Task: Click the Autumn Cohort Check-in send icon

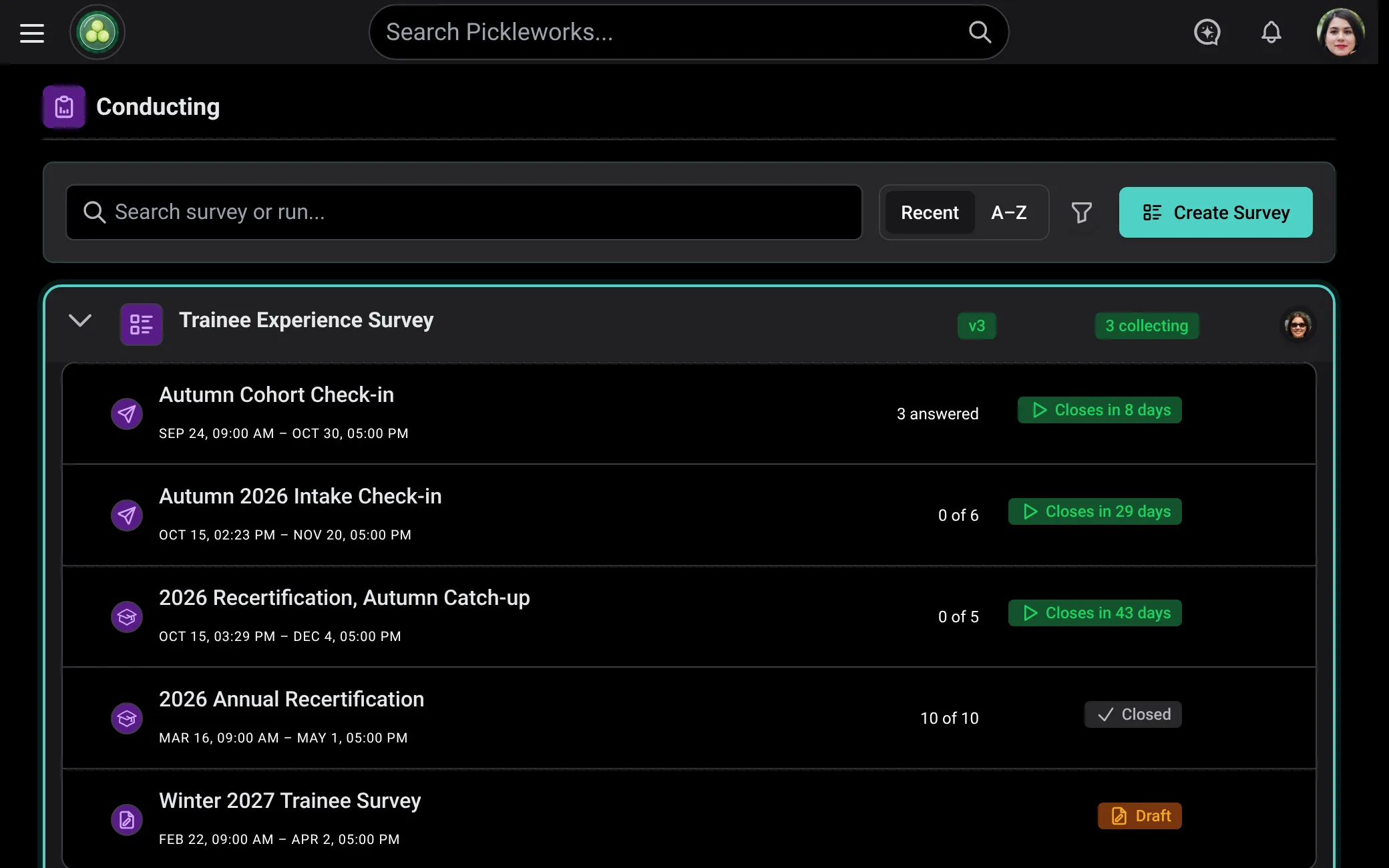Action: pyautogui.click(x=127, y=414)
